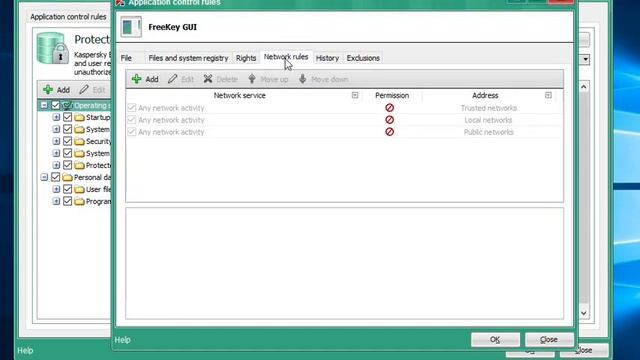The image size is (640, 360).
Task: Toggle the Operating system tree checkbox
Action: point(56,105)
